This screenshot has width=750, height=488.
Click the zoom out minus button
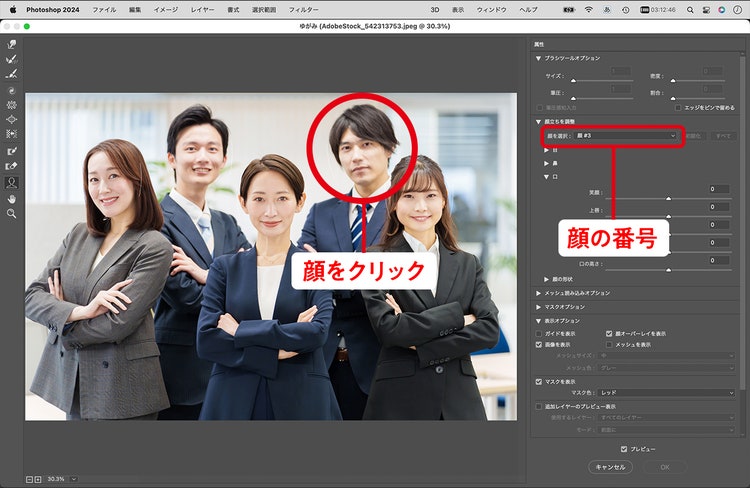coord(29,479)
